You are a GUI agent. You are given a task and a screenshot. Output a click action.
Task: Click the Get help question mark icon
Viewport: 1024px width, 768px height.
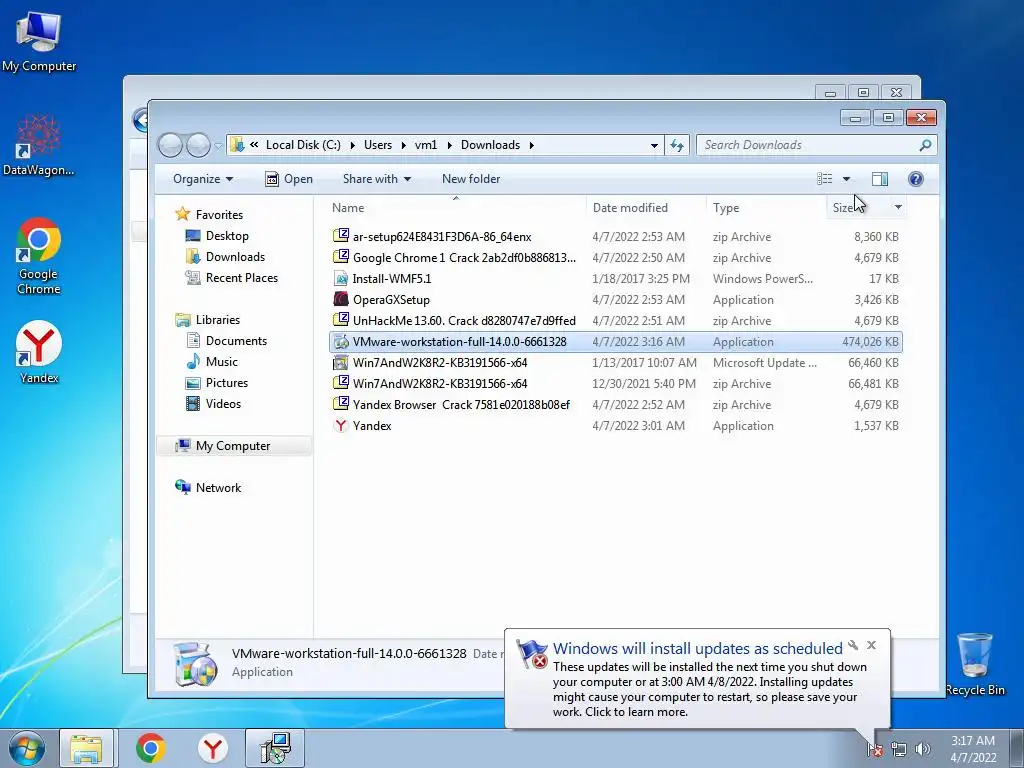click(x=916, y=179)
